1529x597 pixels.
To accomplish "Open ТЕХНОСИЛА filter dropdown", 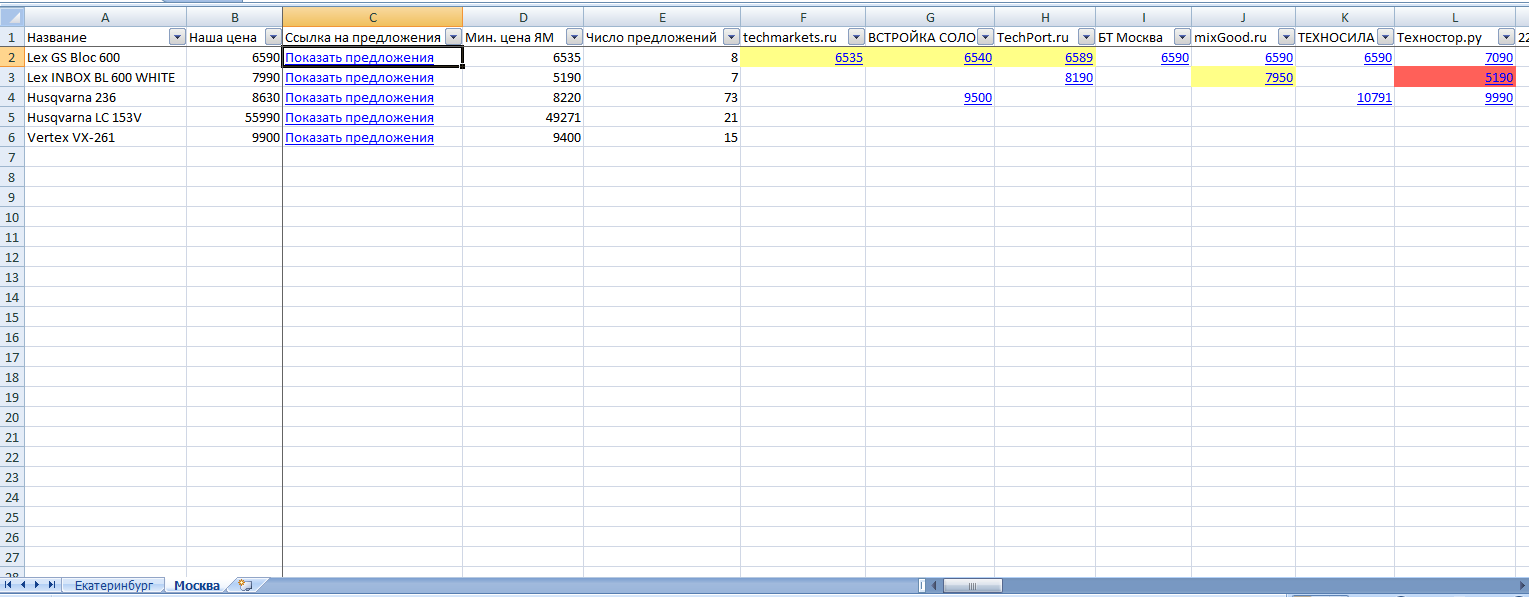I will tap(1385, 37).
